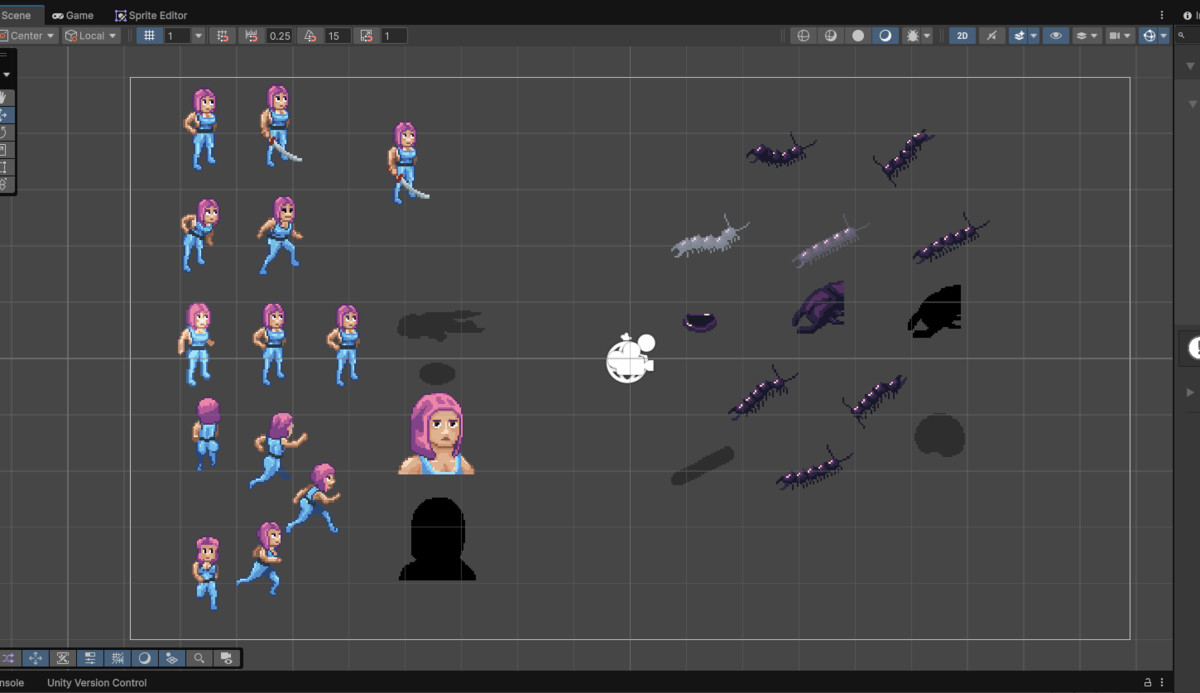Viewport: 1200px width, 693px height.
Task: Toggle scene visibility with the eye icon
Action: pyautogui.click(x=1055, y=36)
